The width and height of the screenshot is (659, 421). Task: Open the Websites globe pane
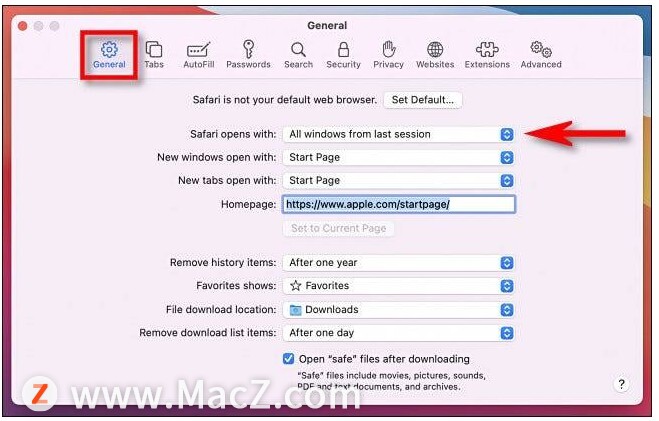click(x=435, y=55)
